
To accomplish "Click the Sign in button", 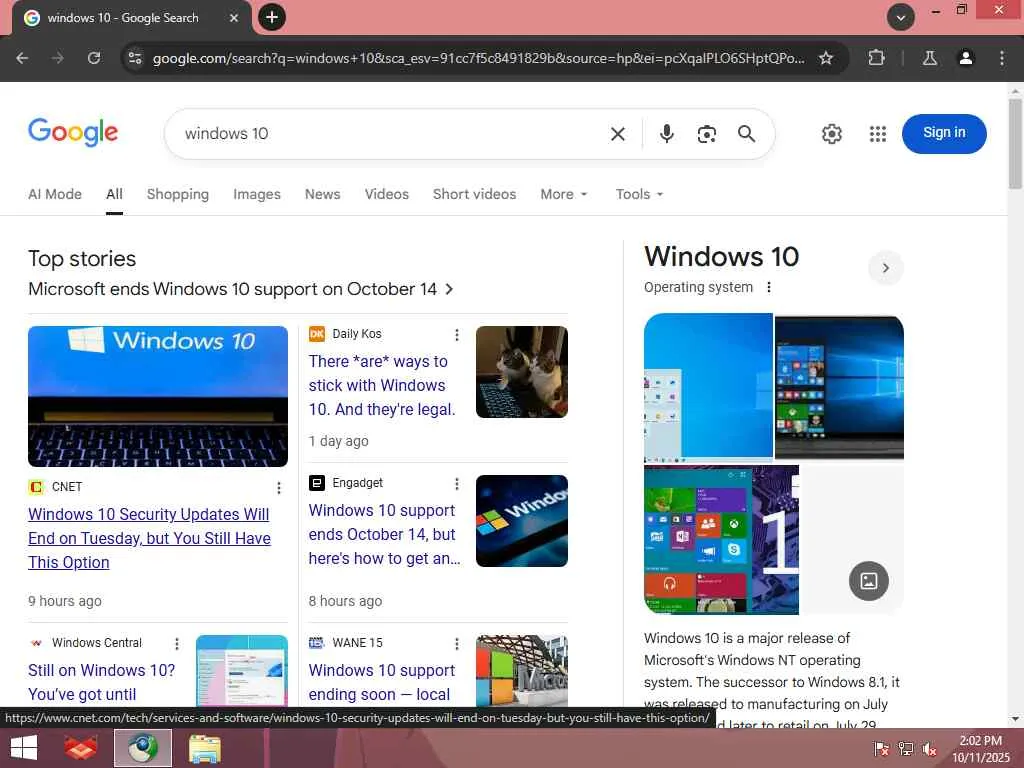I will [944, 133].
